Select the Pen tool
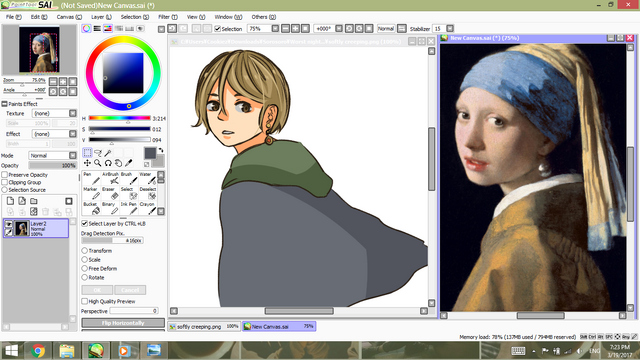Screen dimensions: 640x360 [91, 178]
